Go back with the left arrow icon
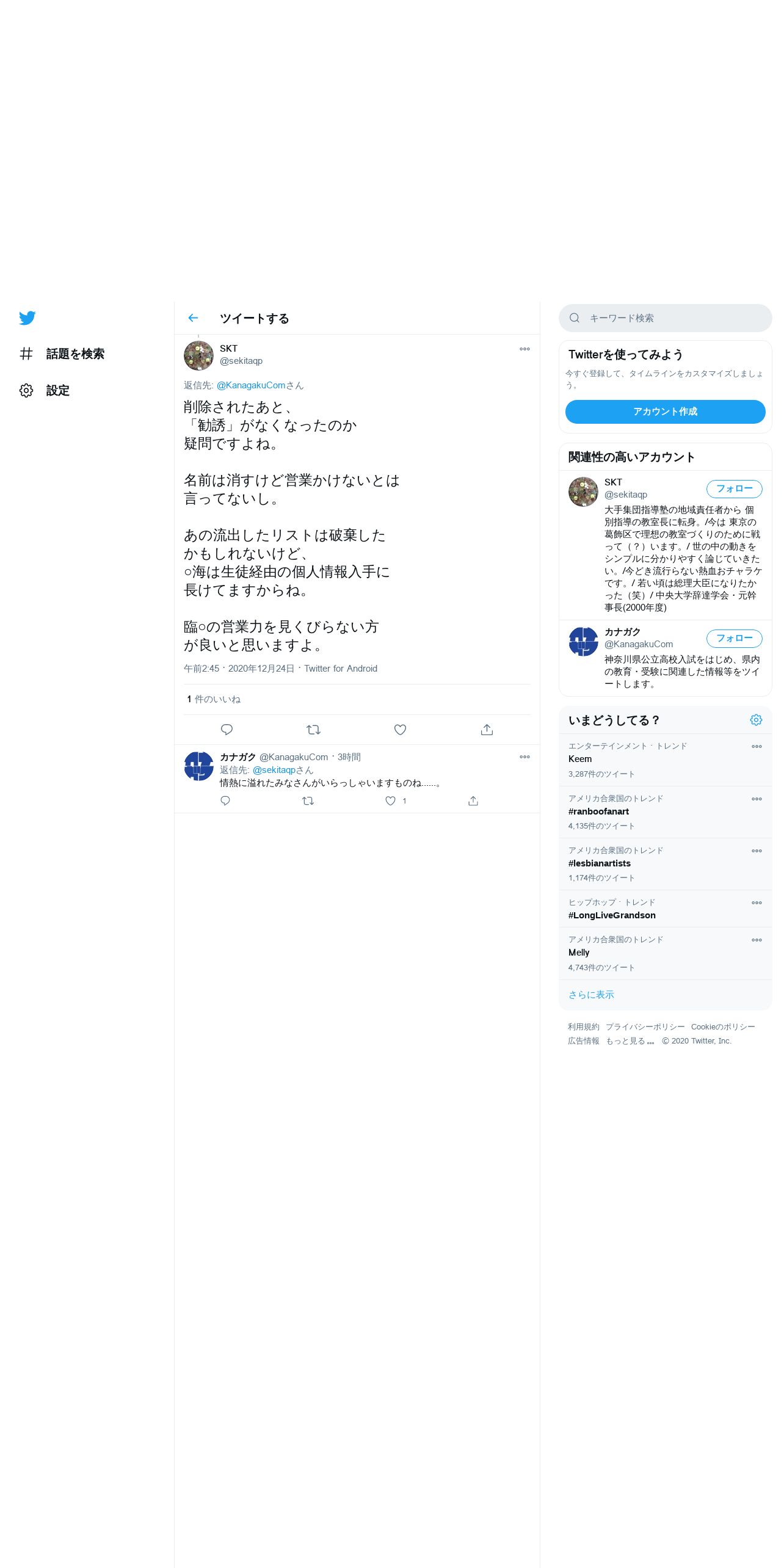Screen dimensions: 784x1568 point(193,318)
